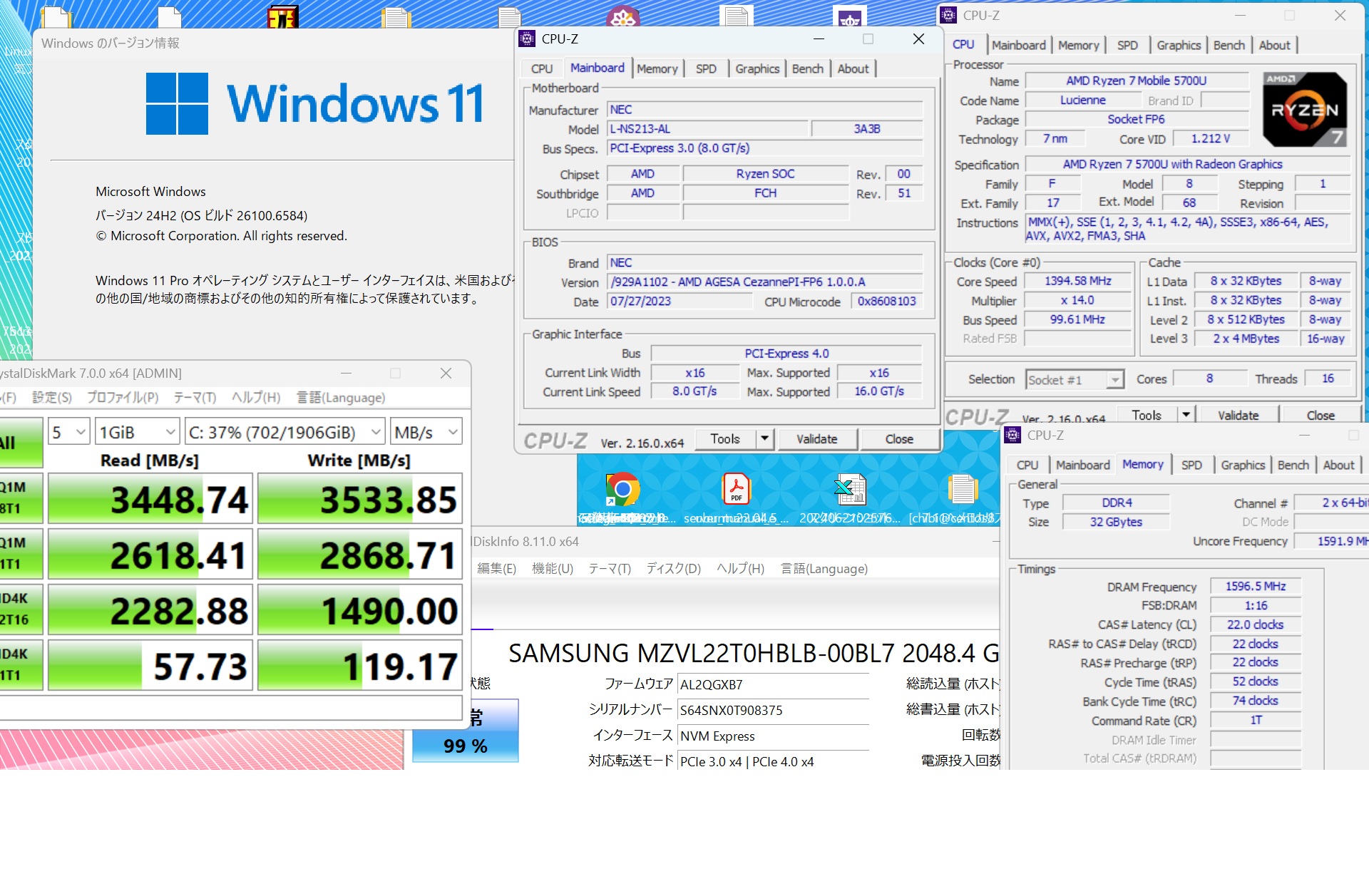
Task: Open the C: drive selection dropdown
Action: (284, 432)
